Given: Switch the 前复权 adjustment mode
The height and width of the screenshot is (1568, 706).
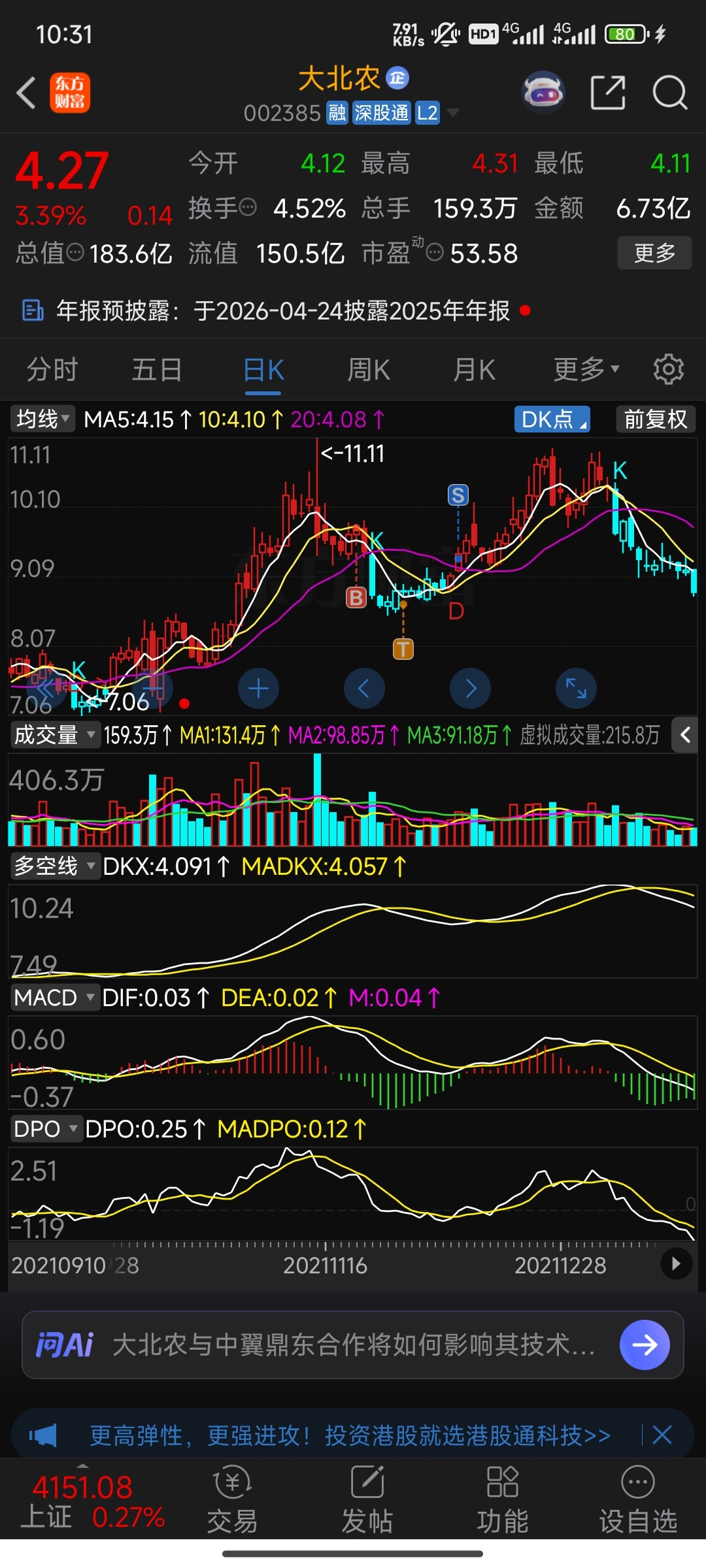Looking at the screenshot, I should click(656, 419).
